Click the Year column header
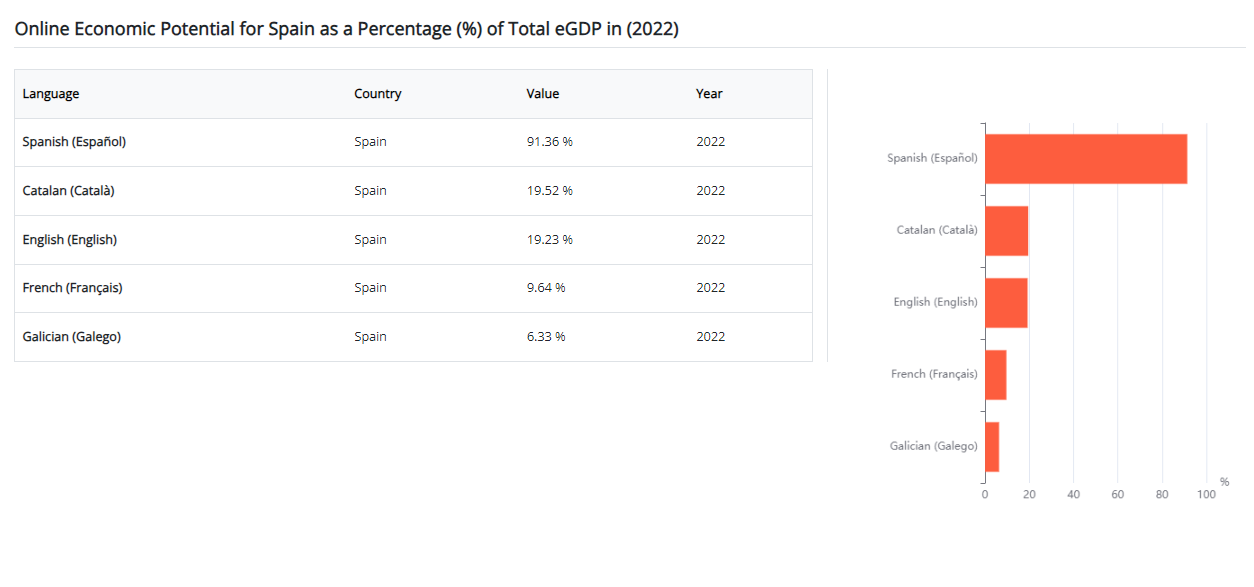The height and width of the screenshot is (587, 1254). click(x=709, y=94)
